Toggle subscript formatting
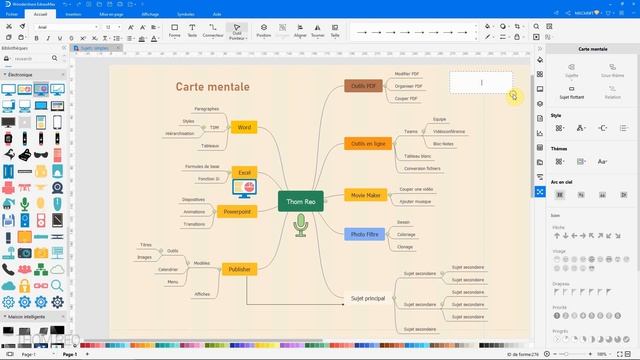The image size is (640, 360). coord(94,38)
